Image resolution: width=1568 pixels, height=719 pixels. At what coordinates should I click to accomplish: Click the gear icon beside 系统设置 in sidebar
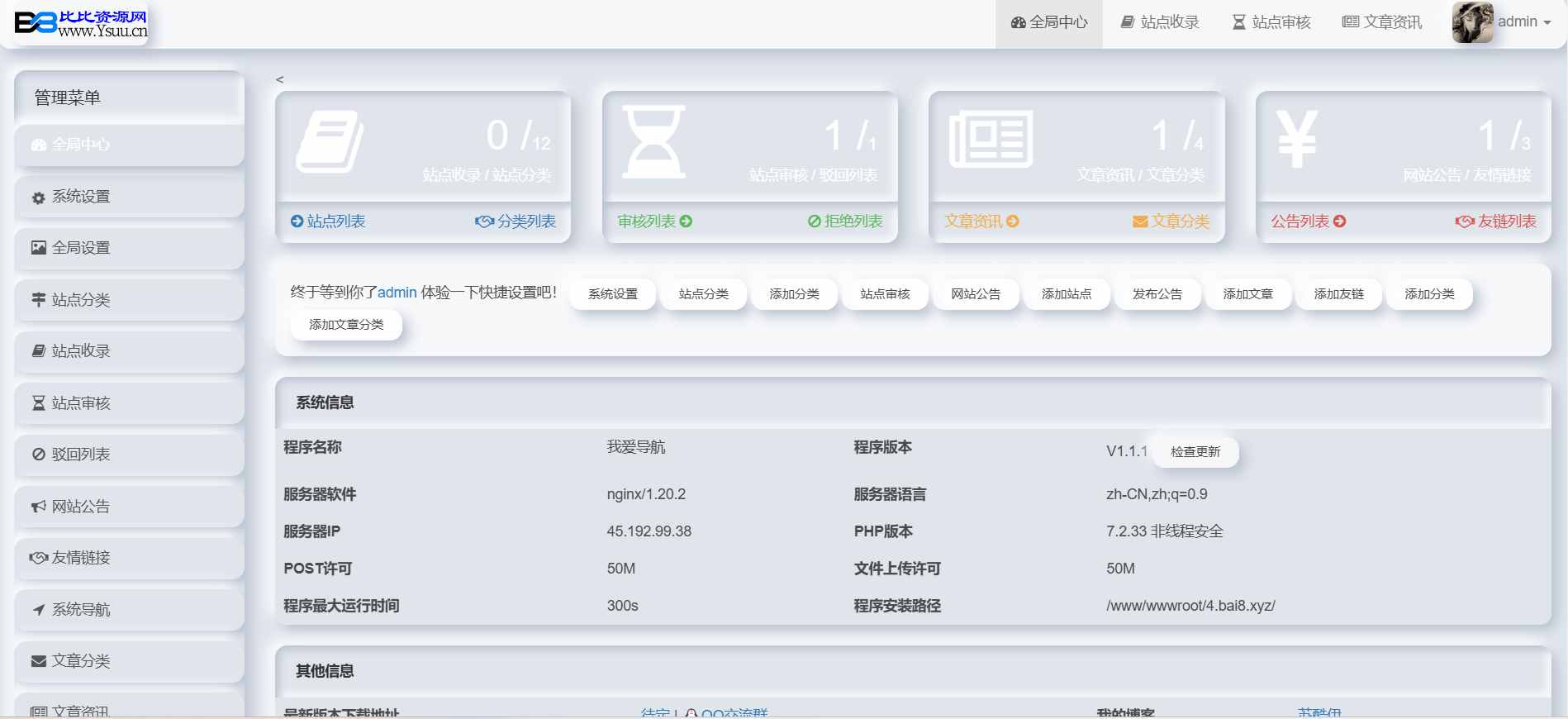click(39, 198)
